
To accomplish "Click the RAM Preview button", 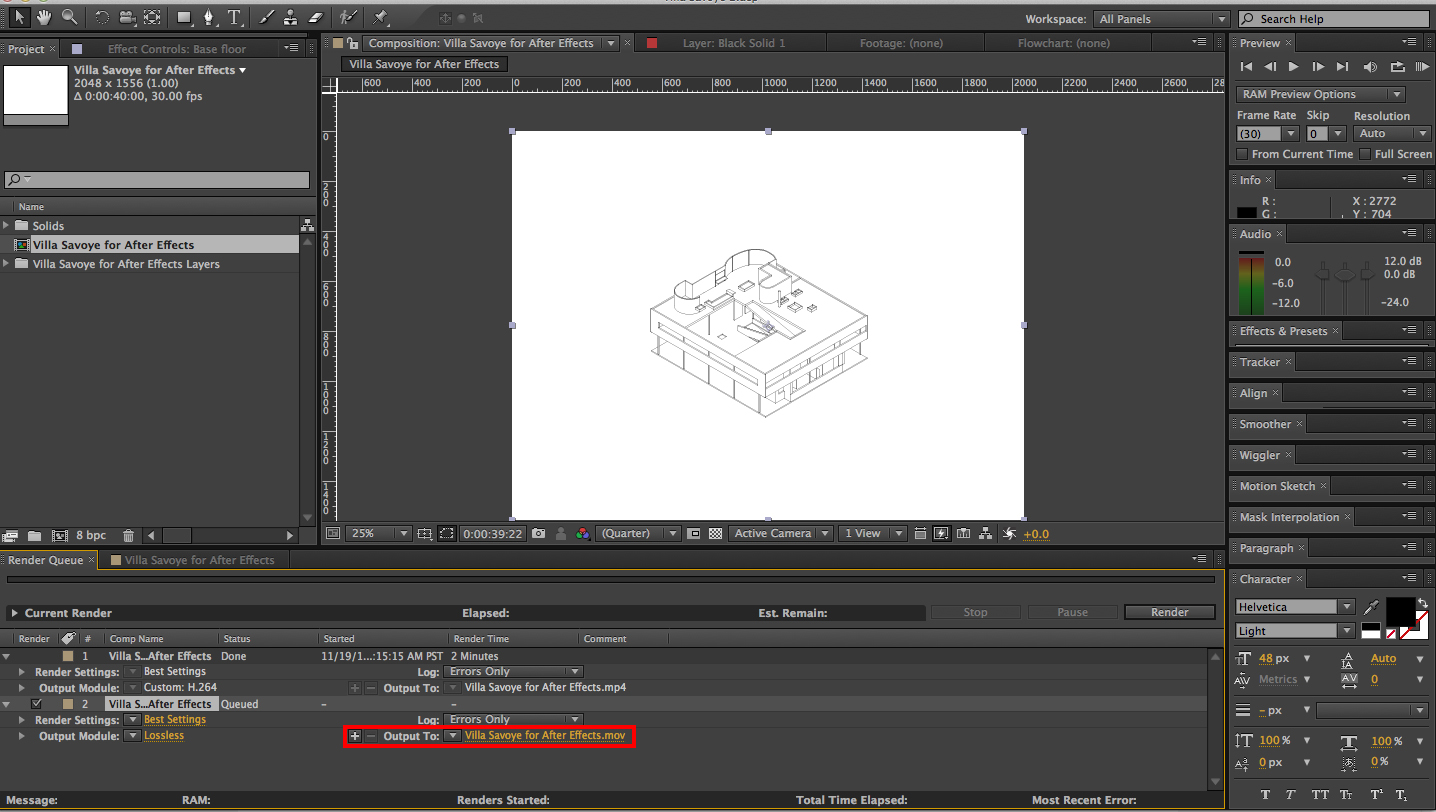I will click(1421, 66).
